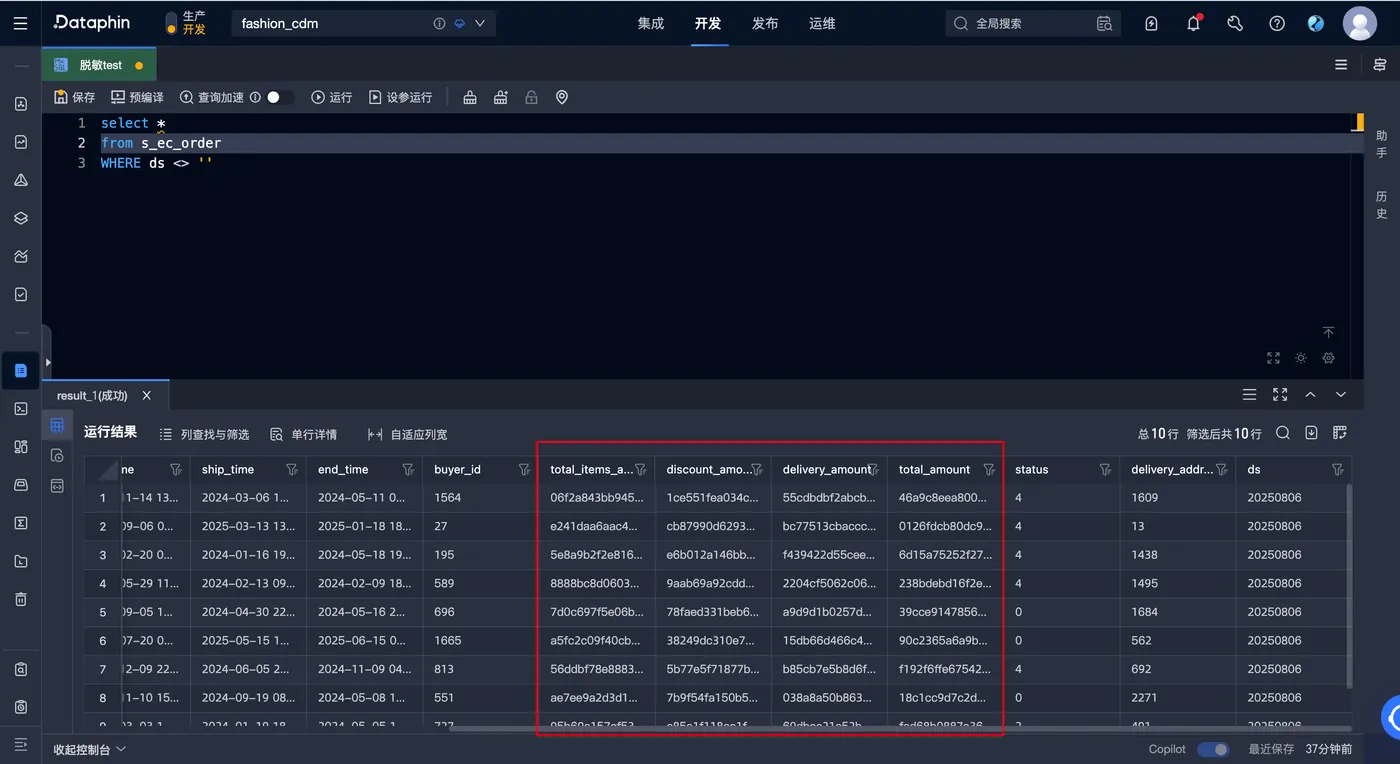1400x764 pixels.
Task: Open the filter for the status column
Action: click(x=1105, y=469)
